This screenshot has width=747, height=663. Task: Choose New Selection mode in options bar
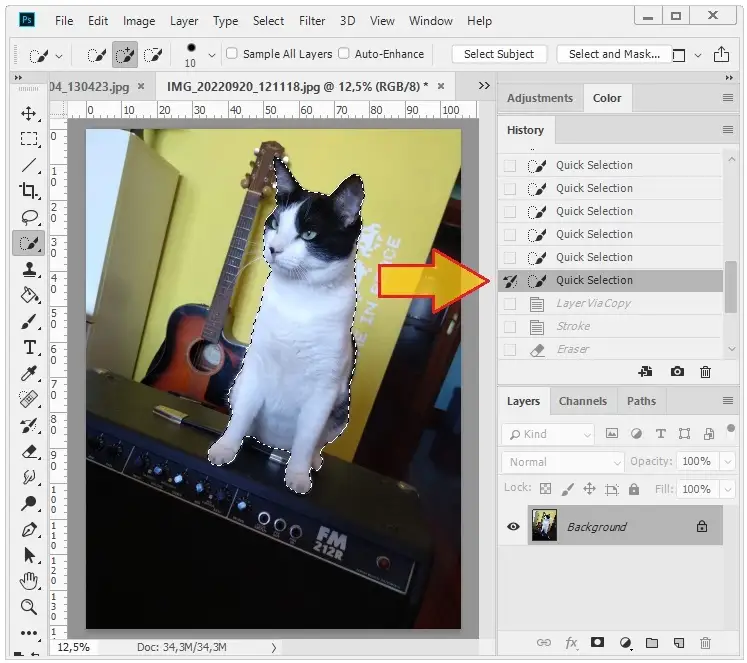point(97,55)
